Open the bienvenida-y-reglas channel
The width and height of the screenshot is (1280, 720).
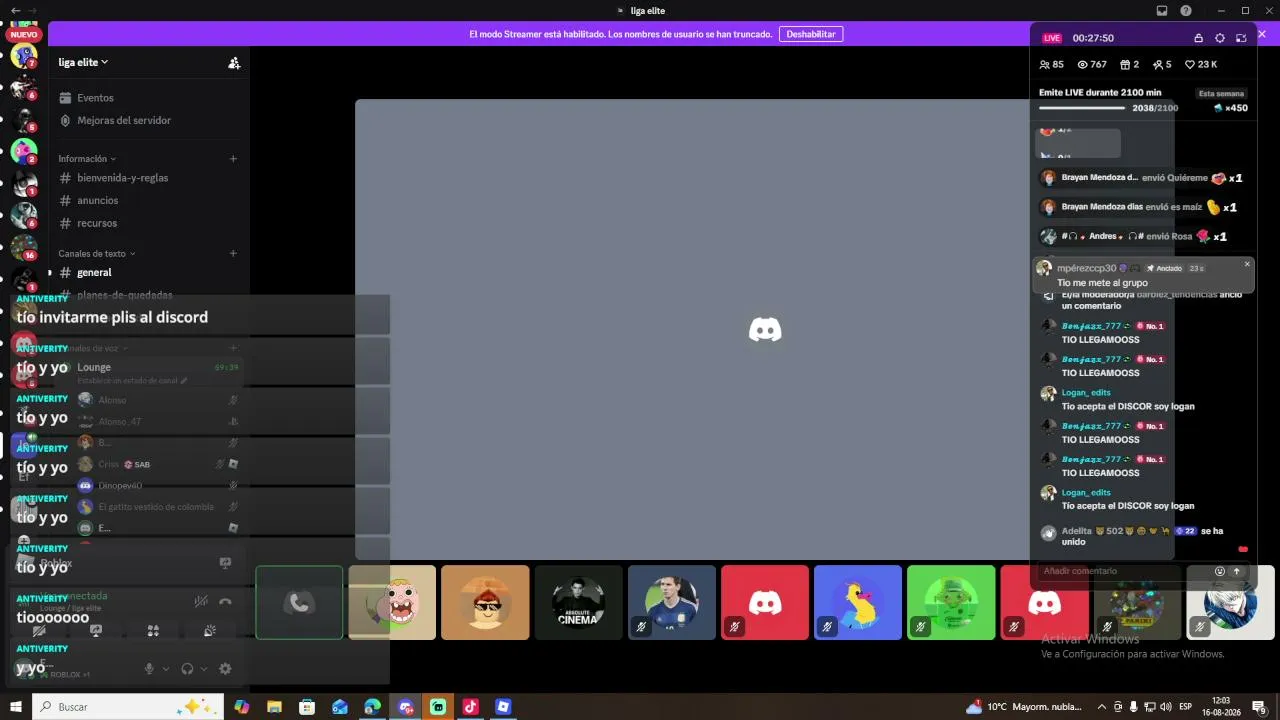[122, 178]
